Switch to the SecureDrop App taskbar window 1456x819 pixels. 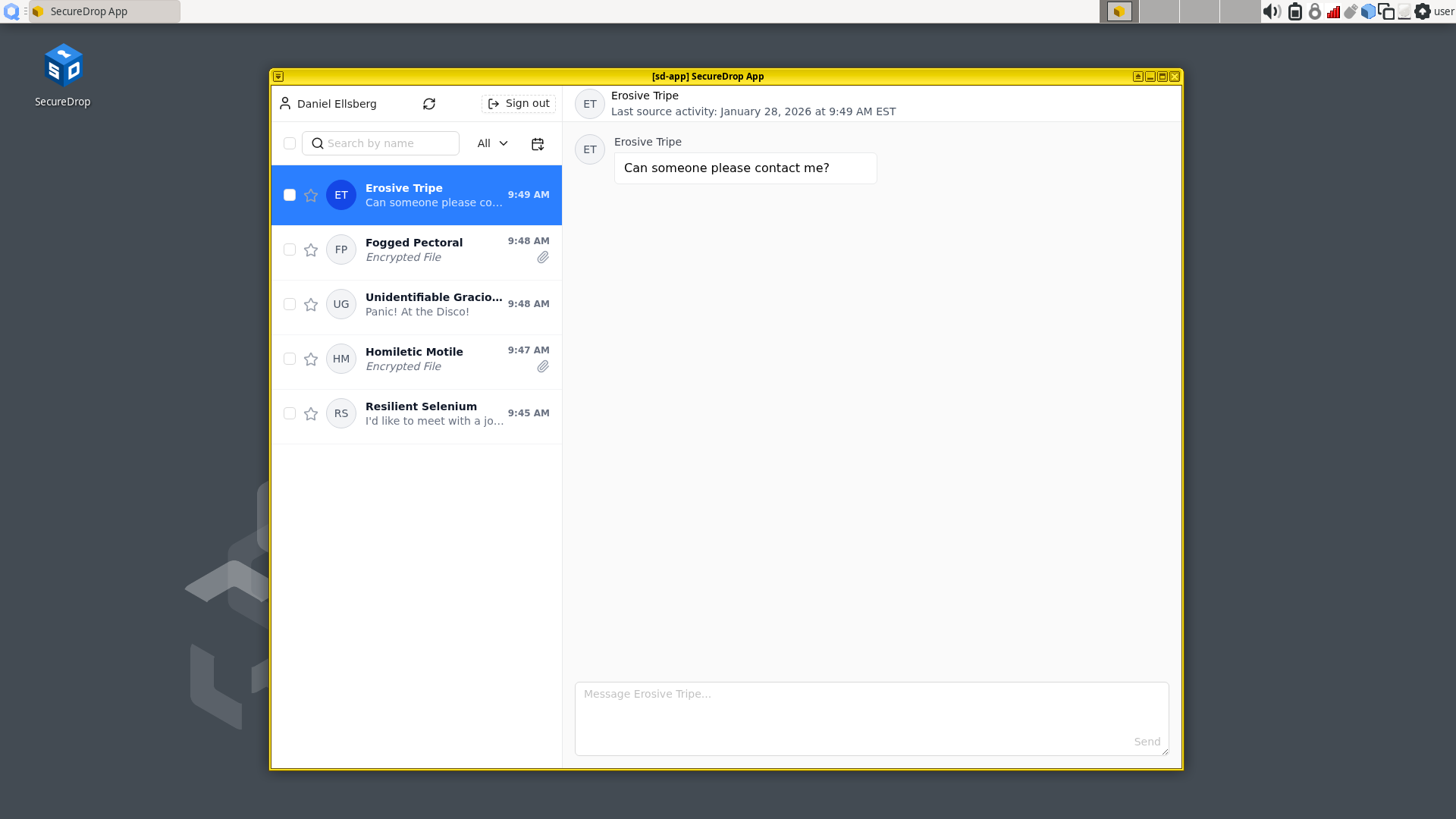[x=105, y=11]
